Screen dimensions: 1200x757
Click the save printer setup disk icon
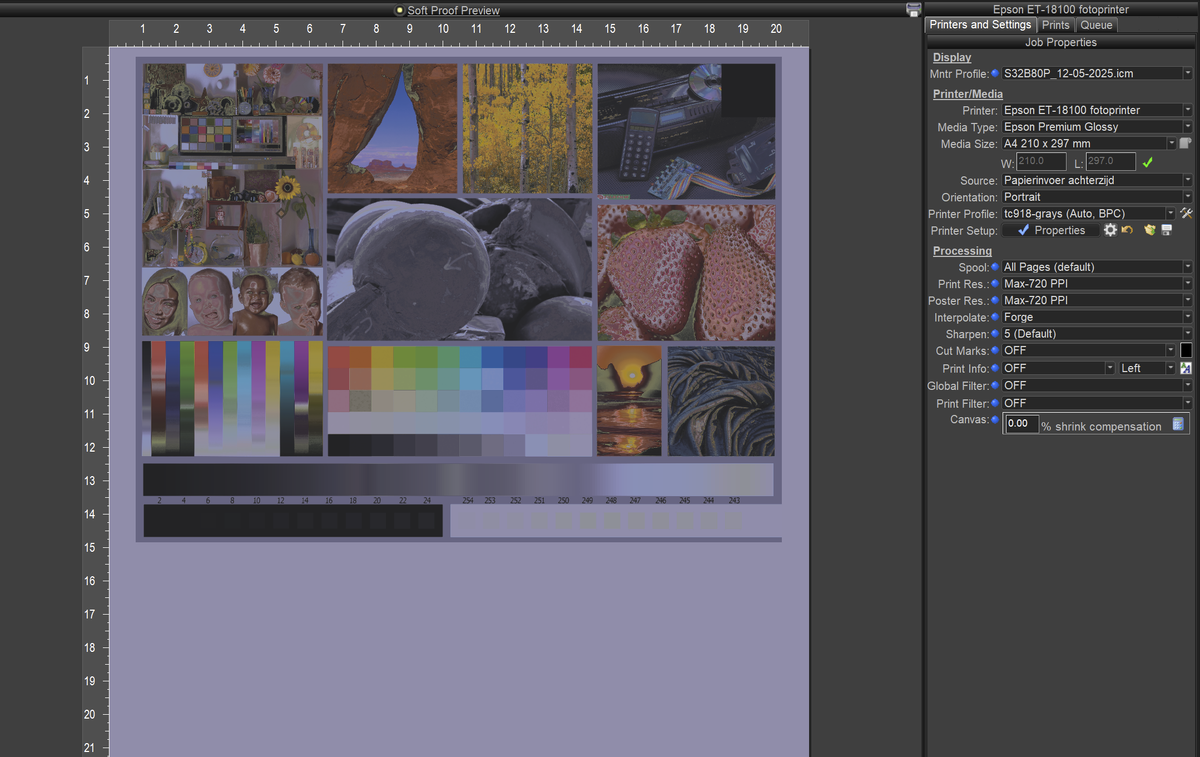pos(1166,230)
